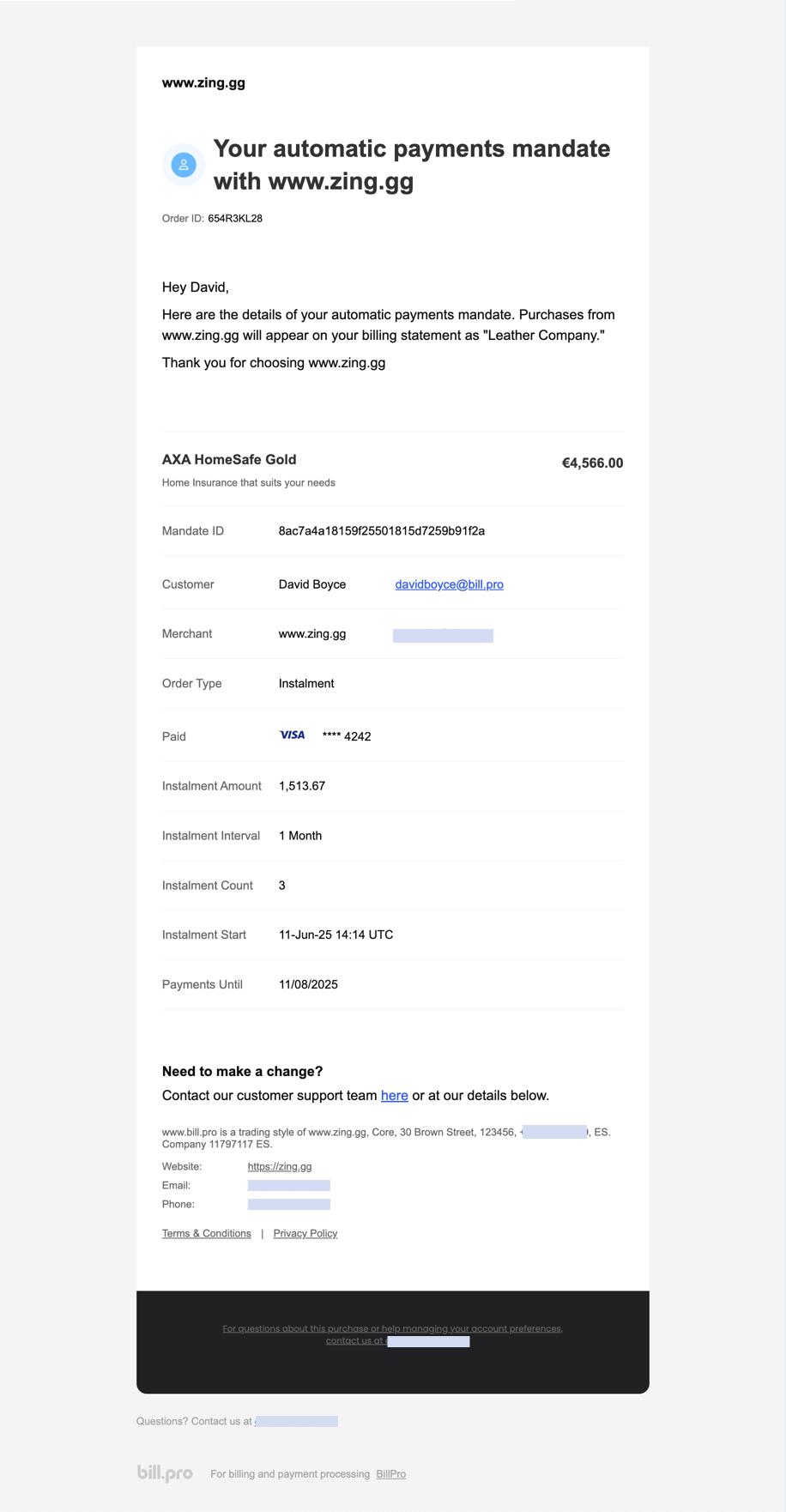The height and width of the screenshot is (1512, 786).
Task: Click 'Hey David,' greeting
Action: coord(196,287)
